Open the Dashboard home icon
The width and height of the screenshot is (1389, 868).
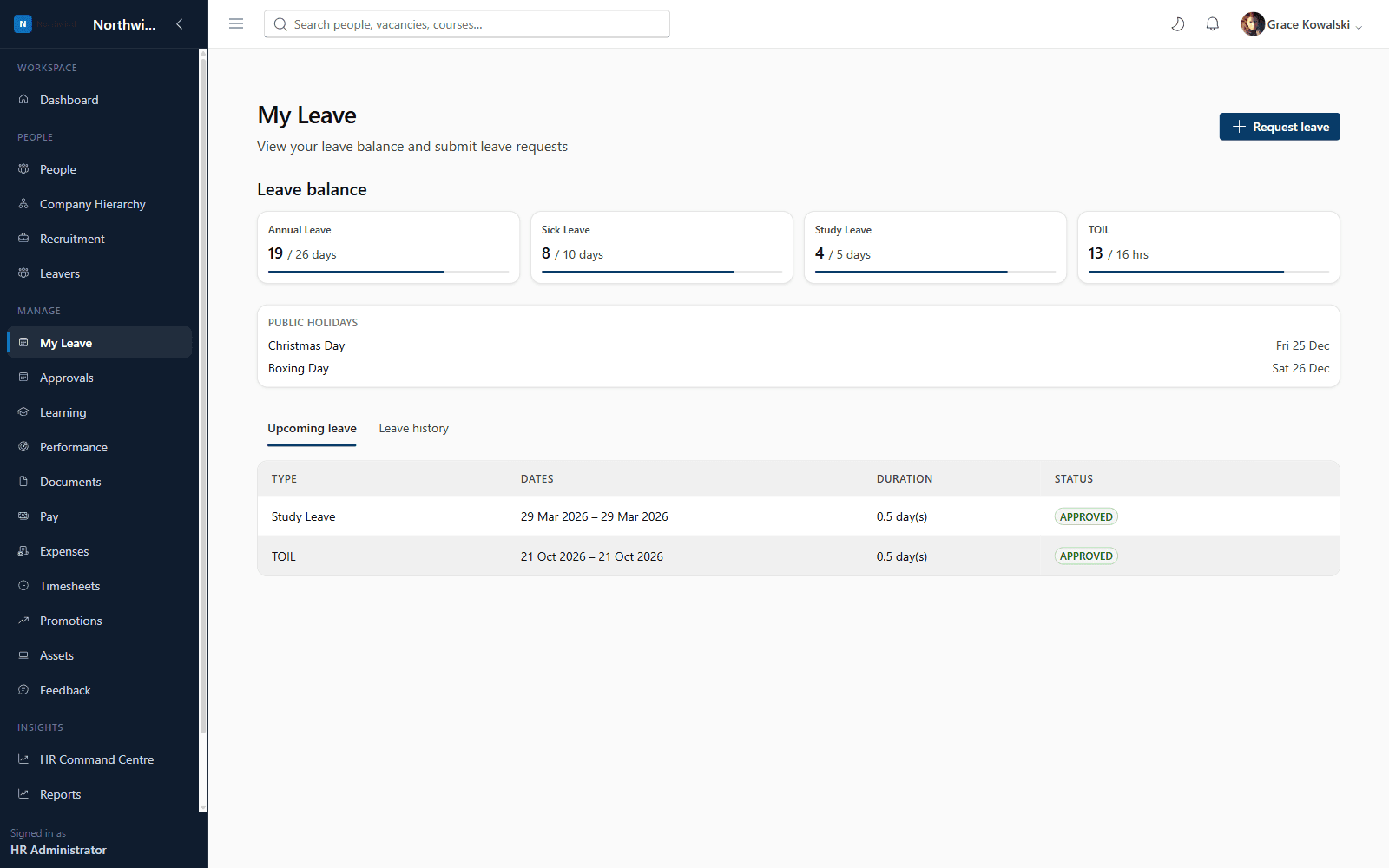tap(23, 100)
